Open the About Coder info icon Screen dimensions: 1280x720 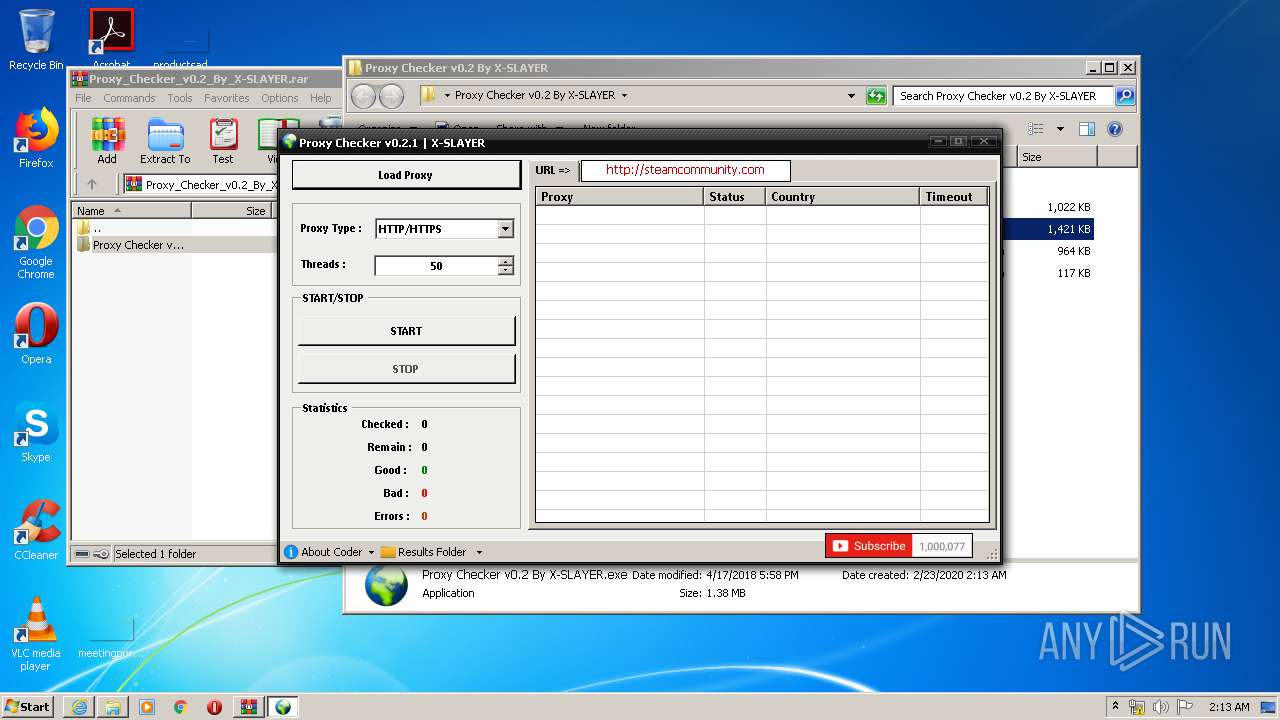291,552
